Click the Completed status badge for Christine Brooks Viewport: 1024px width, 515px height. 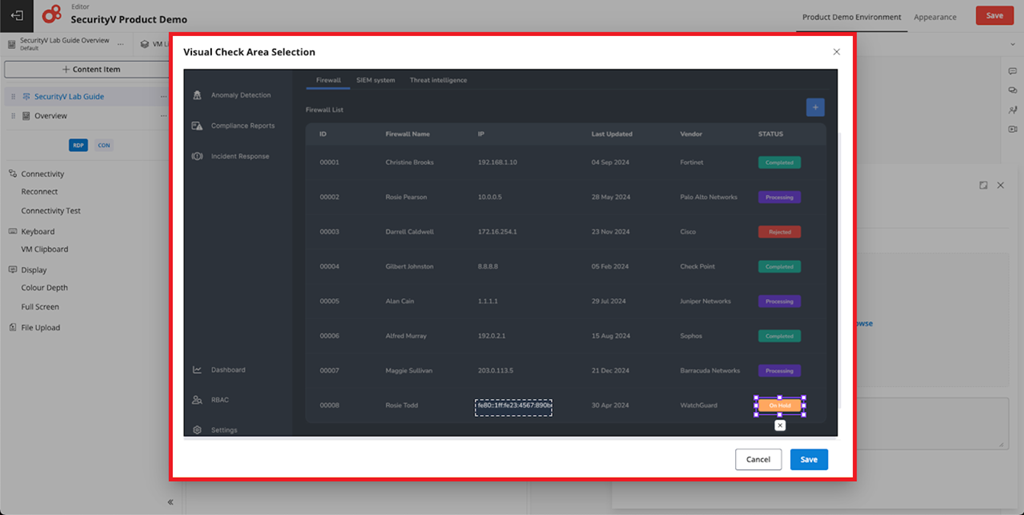[779, 163]
